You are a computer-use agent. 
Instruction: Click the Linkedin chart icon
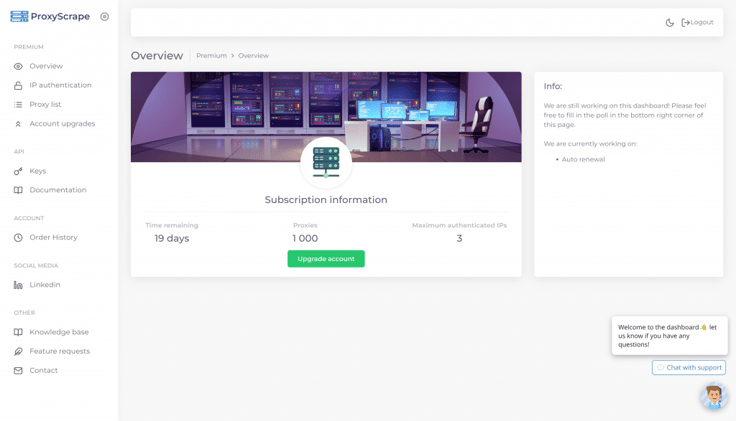[x=18, y=285]
